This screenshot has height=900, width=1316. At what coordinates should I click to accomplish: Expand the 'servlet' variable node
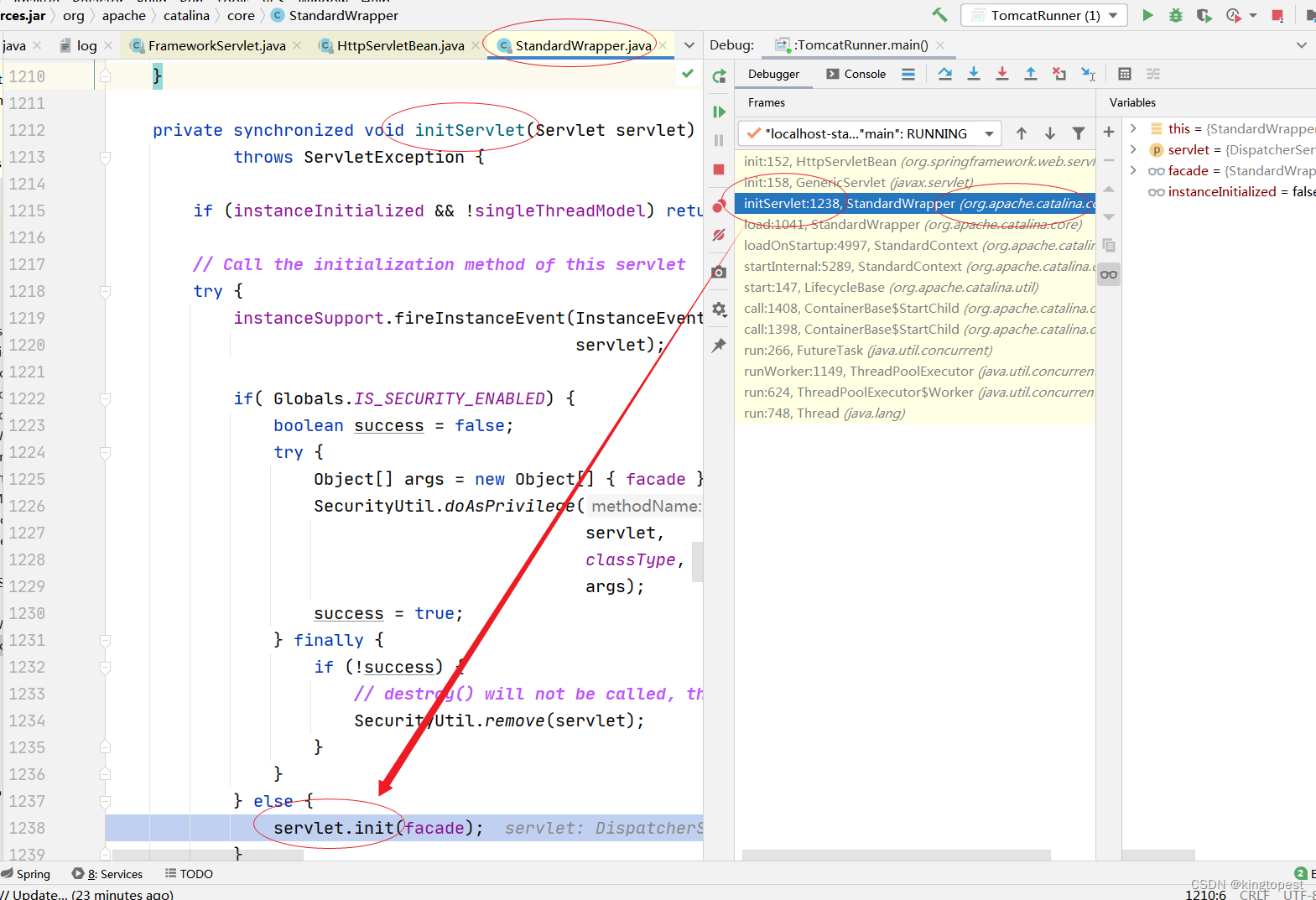[x=1133, y=149]
